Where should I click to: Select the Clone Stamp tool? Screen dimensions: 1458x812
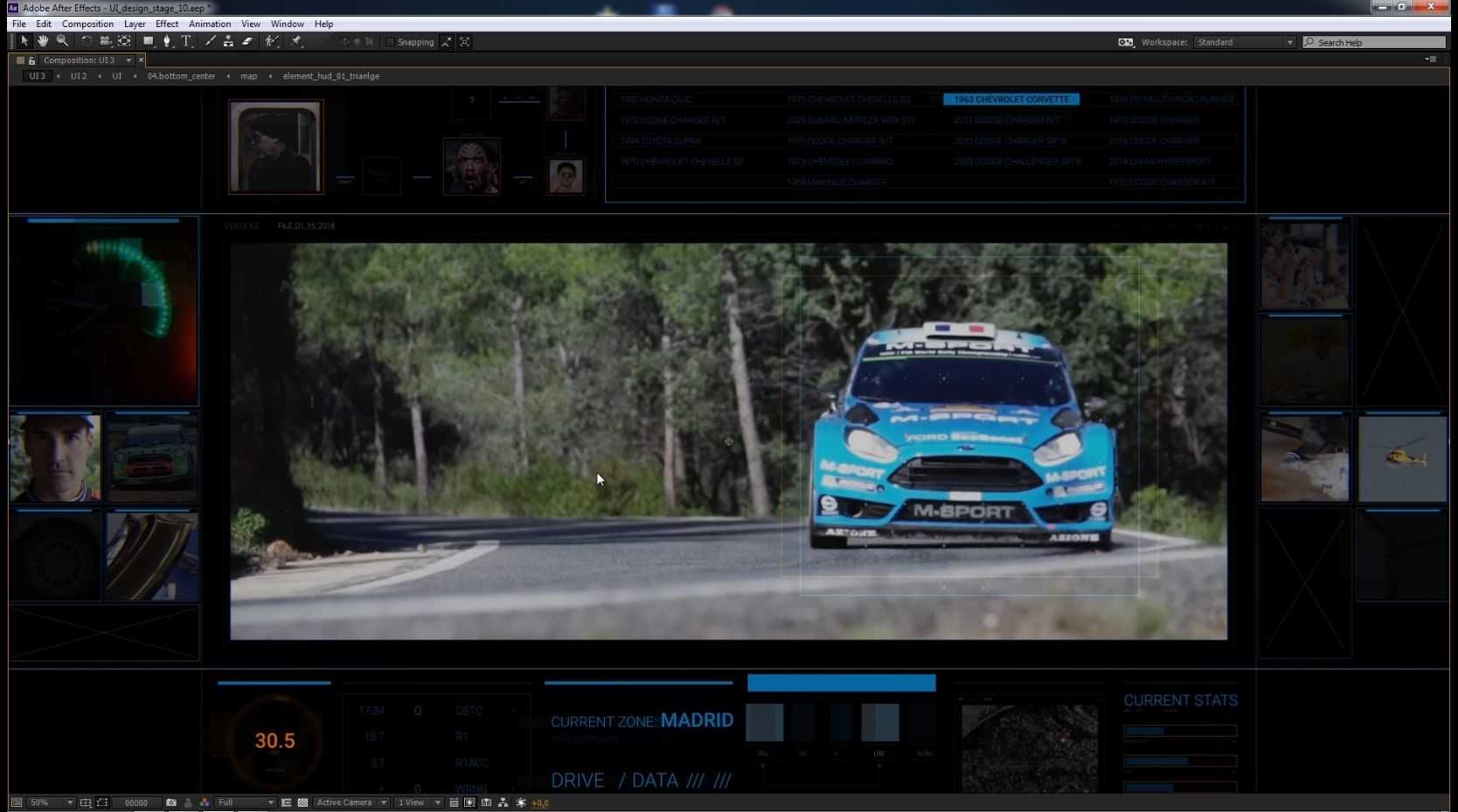tap(228, 41)
